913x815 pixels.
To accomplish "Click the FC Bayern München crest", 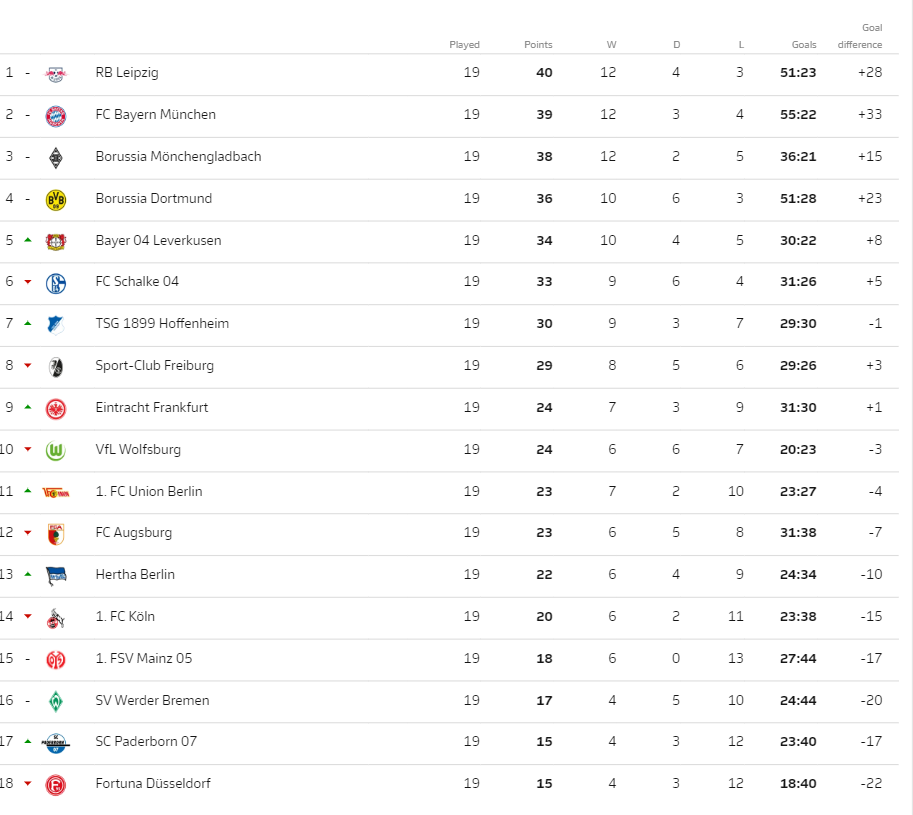I will [x=56, y=116].
